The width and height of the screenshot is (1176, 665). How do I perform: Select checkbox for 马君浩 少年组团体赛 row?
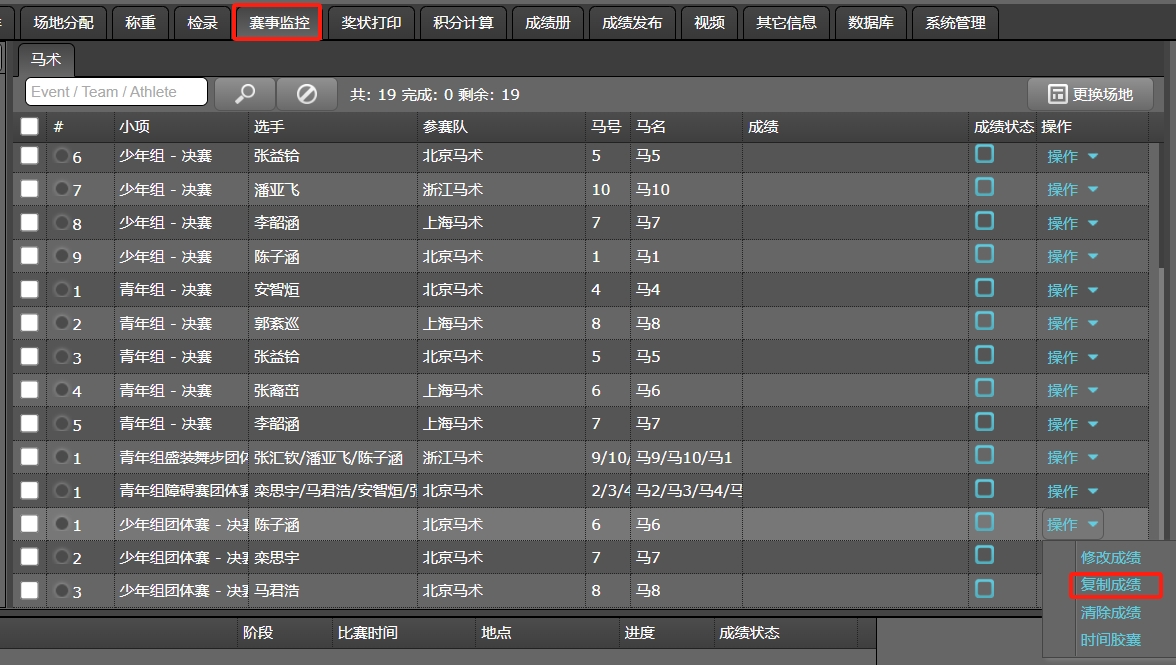coord(30,590)
